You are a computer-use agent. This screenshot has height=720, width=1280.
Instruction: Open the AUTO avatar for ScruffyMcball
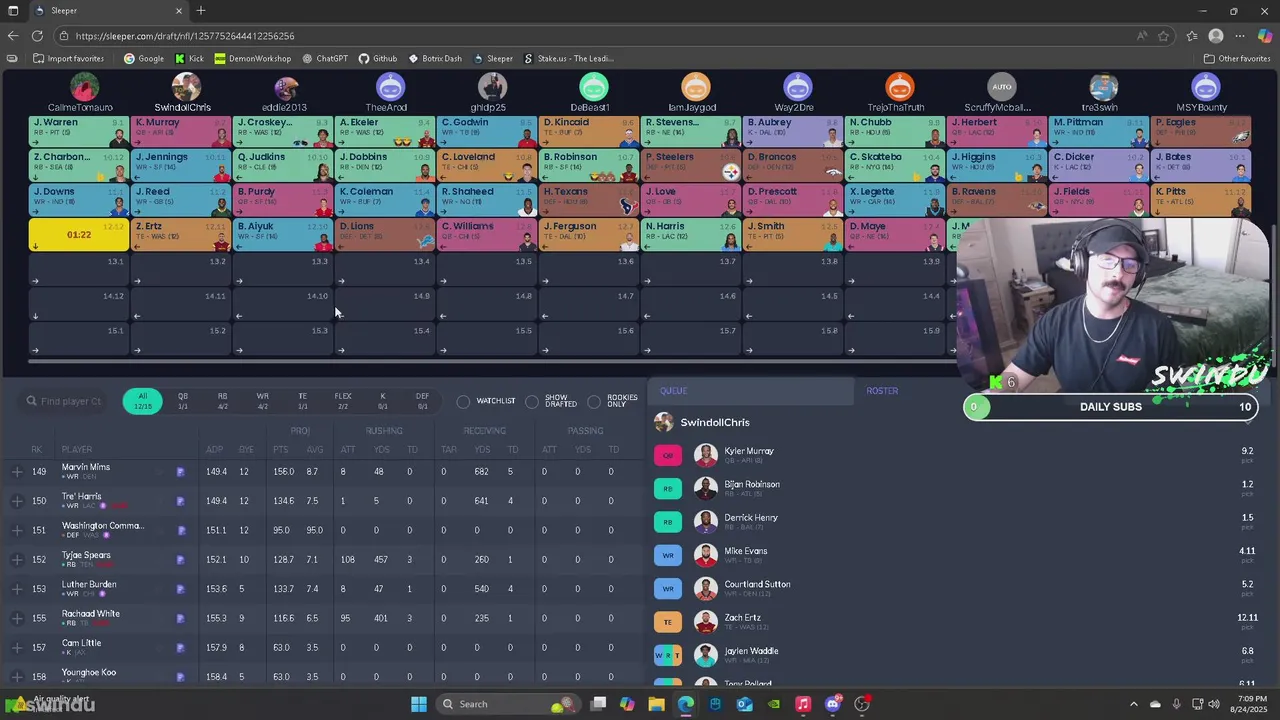[x=1001, y=87]
